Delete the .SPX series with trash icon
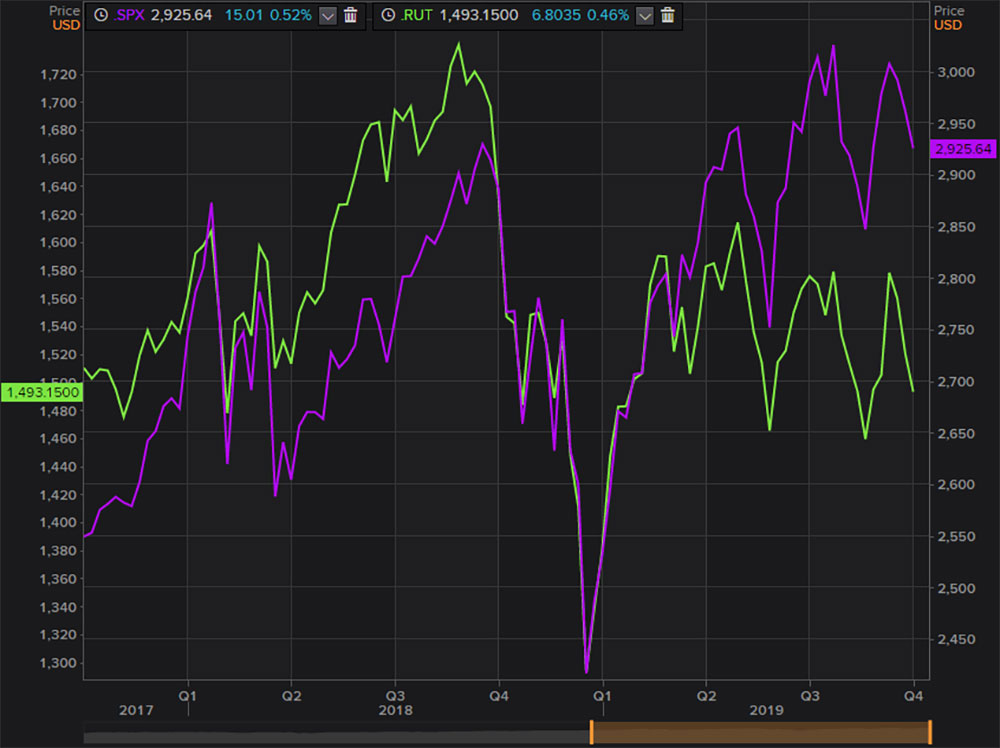 click(x=350, y=15)
